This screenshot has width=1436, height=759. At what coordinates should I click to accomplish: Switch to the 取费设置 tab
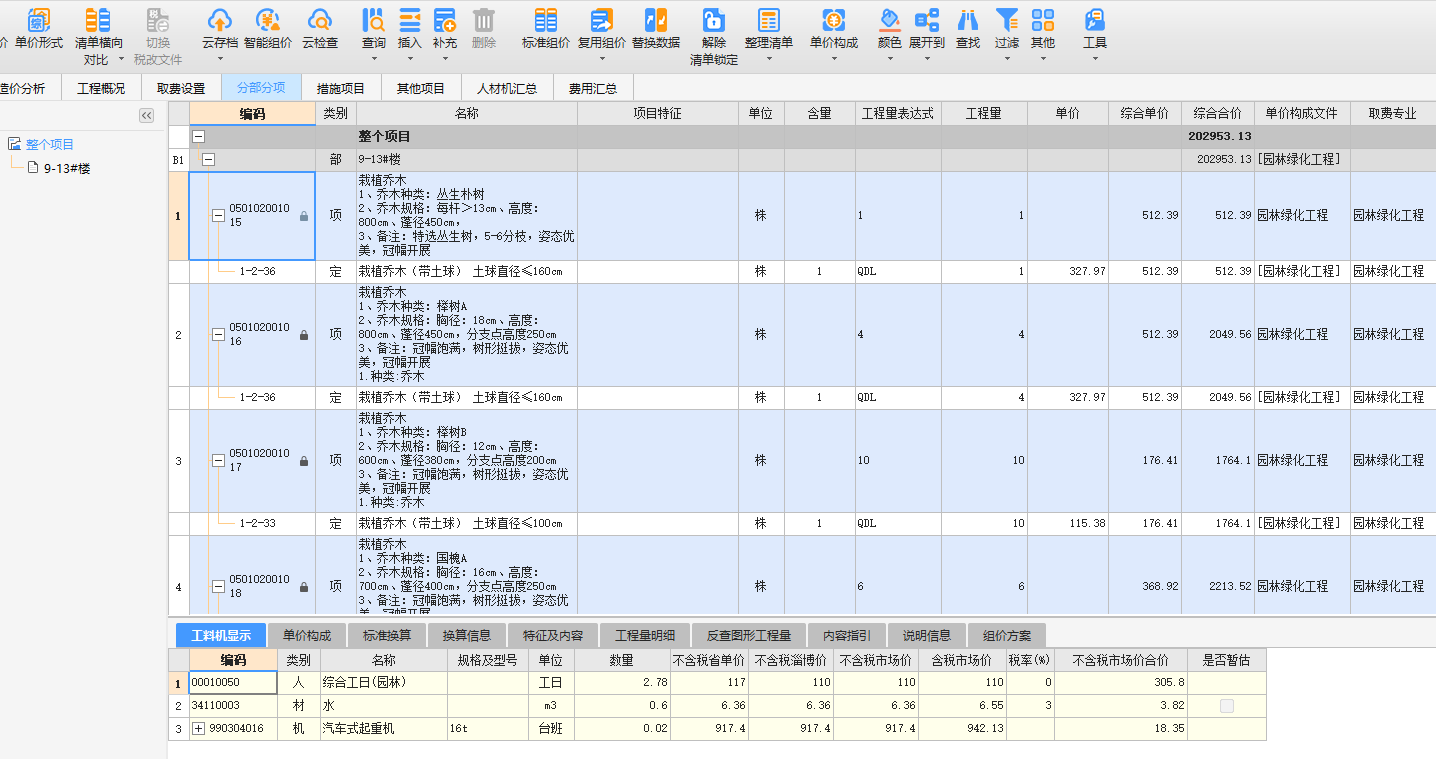tap(180, 88)
